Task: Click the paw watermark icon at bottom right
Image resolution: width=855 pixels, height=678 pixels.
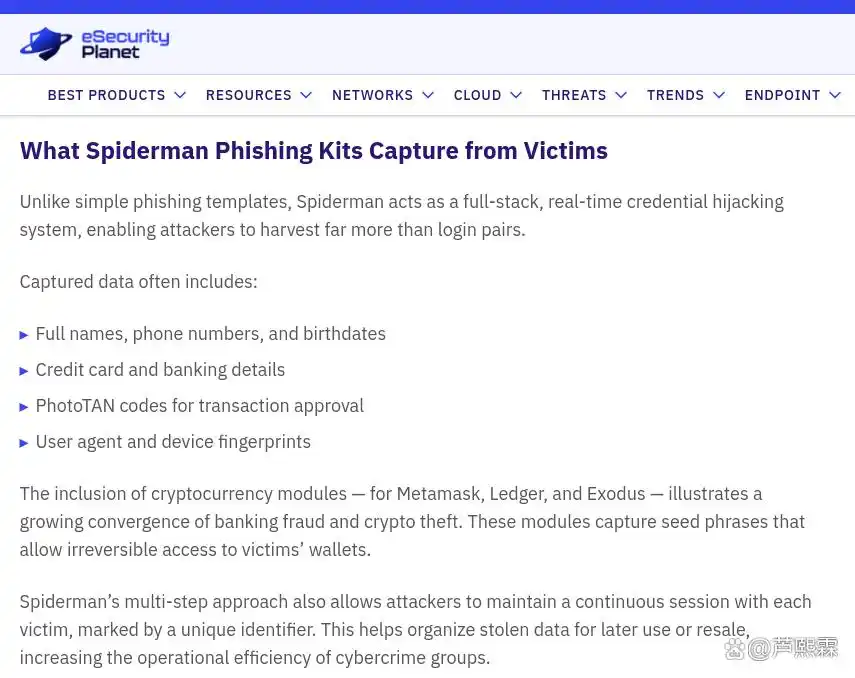Action: pos(734,649)
